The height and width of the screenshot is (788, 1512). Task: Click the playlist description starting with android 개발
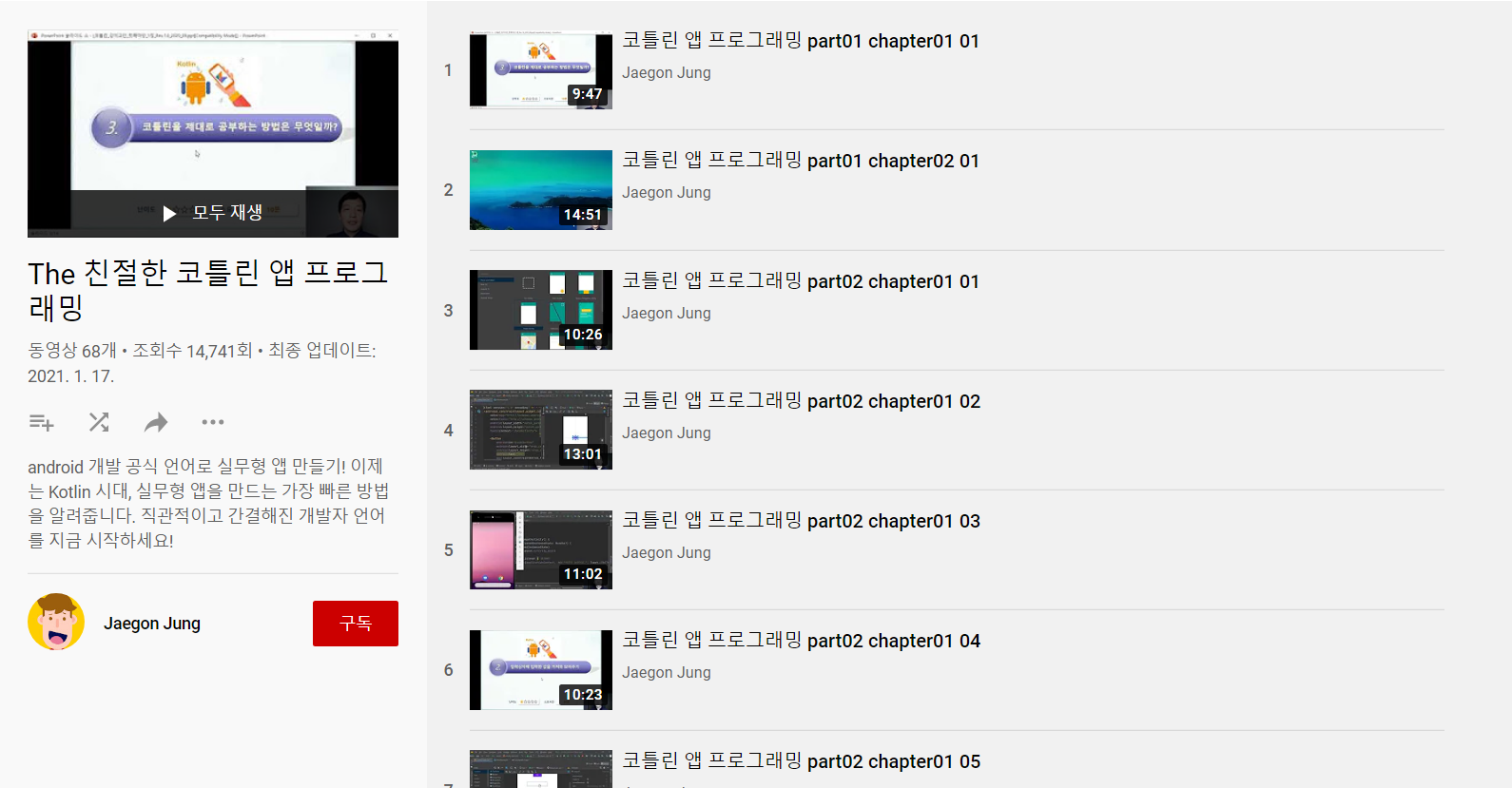tap(208, 503)
